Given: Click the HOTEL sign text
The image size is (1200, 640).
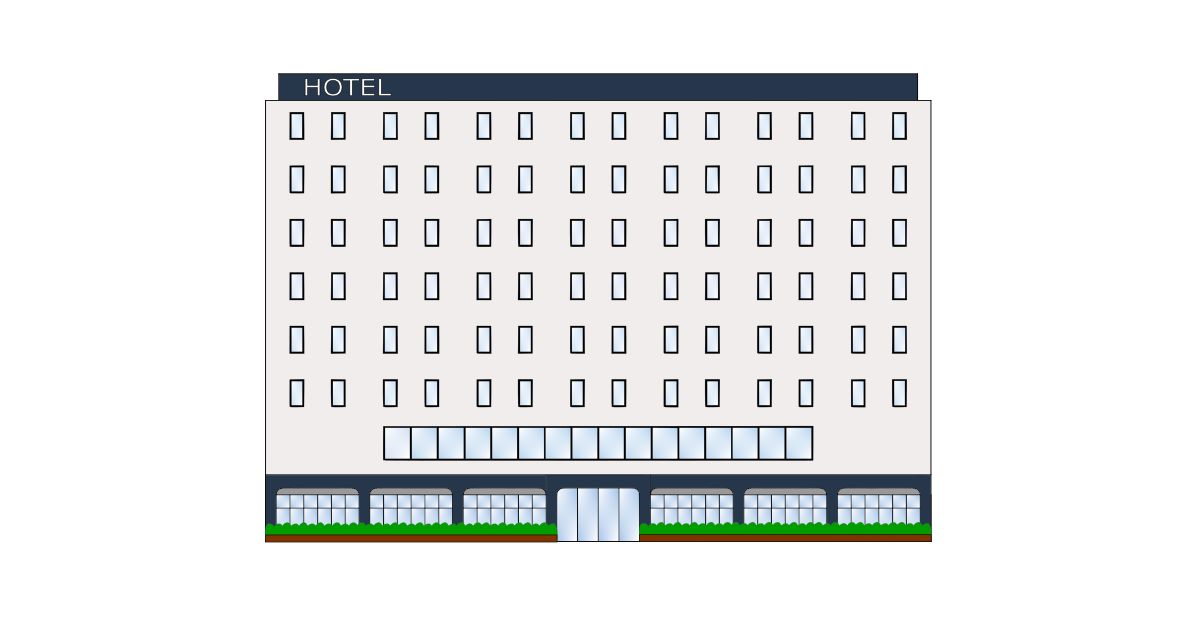Looking at the screenshot, I should pyautogui.click(x=347, y=88).
